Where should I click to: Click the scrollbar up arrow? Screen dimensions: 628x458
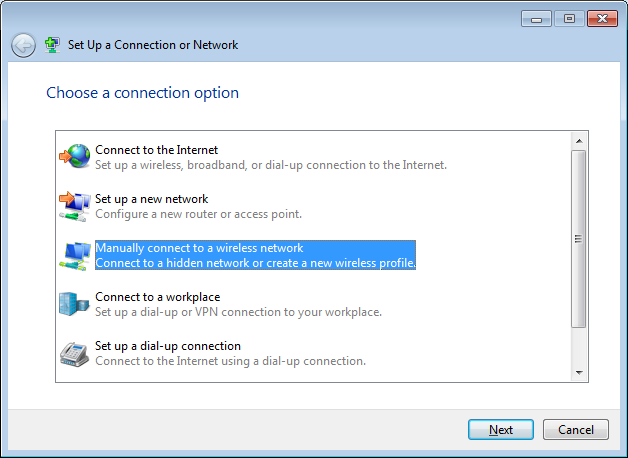579,141
